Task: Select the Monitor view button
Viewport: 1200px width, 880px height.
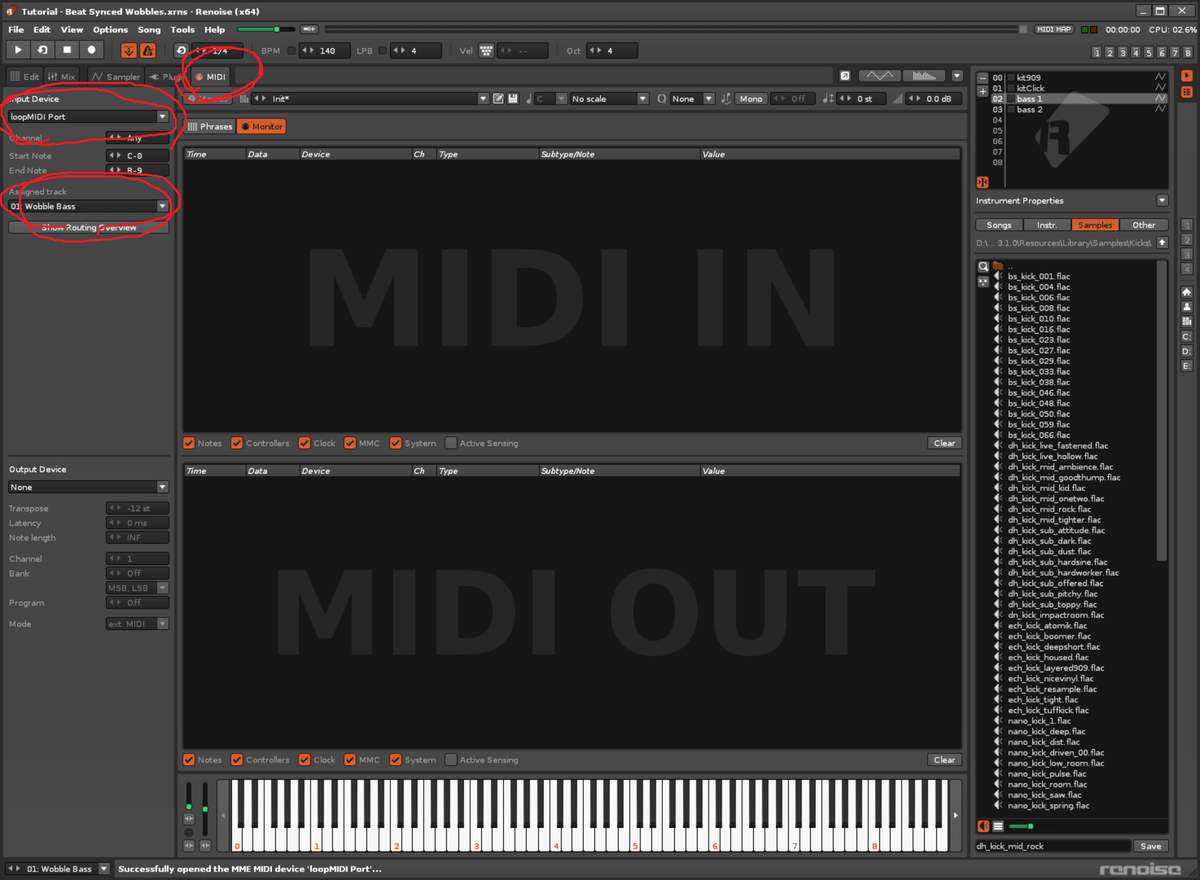Action: (x=261, y=127)
